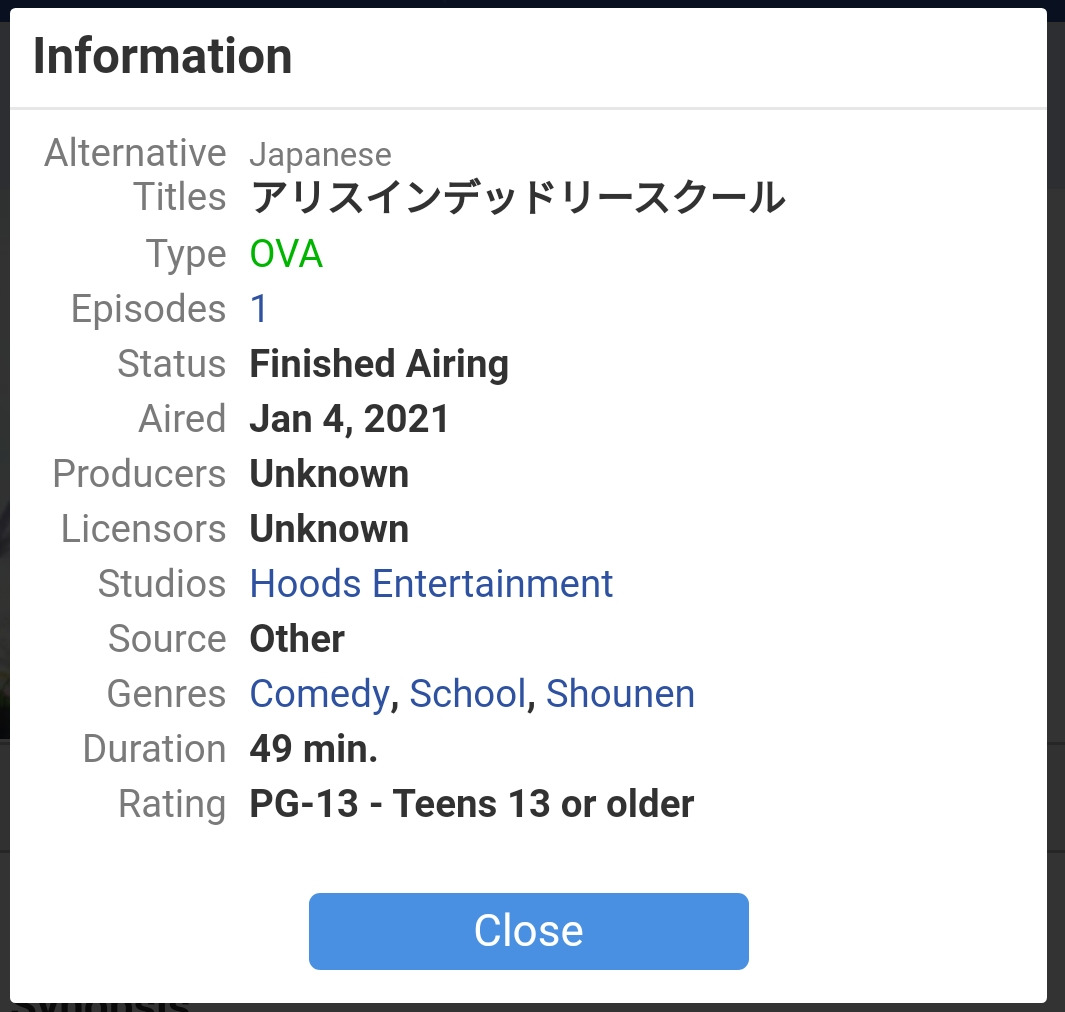Click the "Japanese" language label
This screenshot has height=1012, width=1065.
point(320,156)
